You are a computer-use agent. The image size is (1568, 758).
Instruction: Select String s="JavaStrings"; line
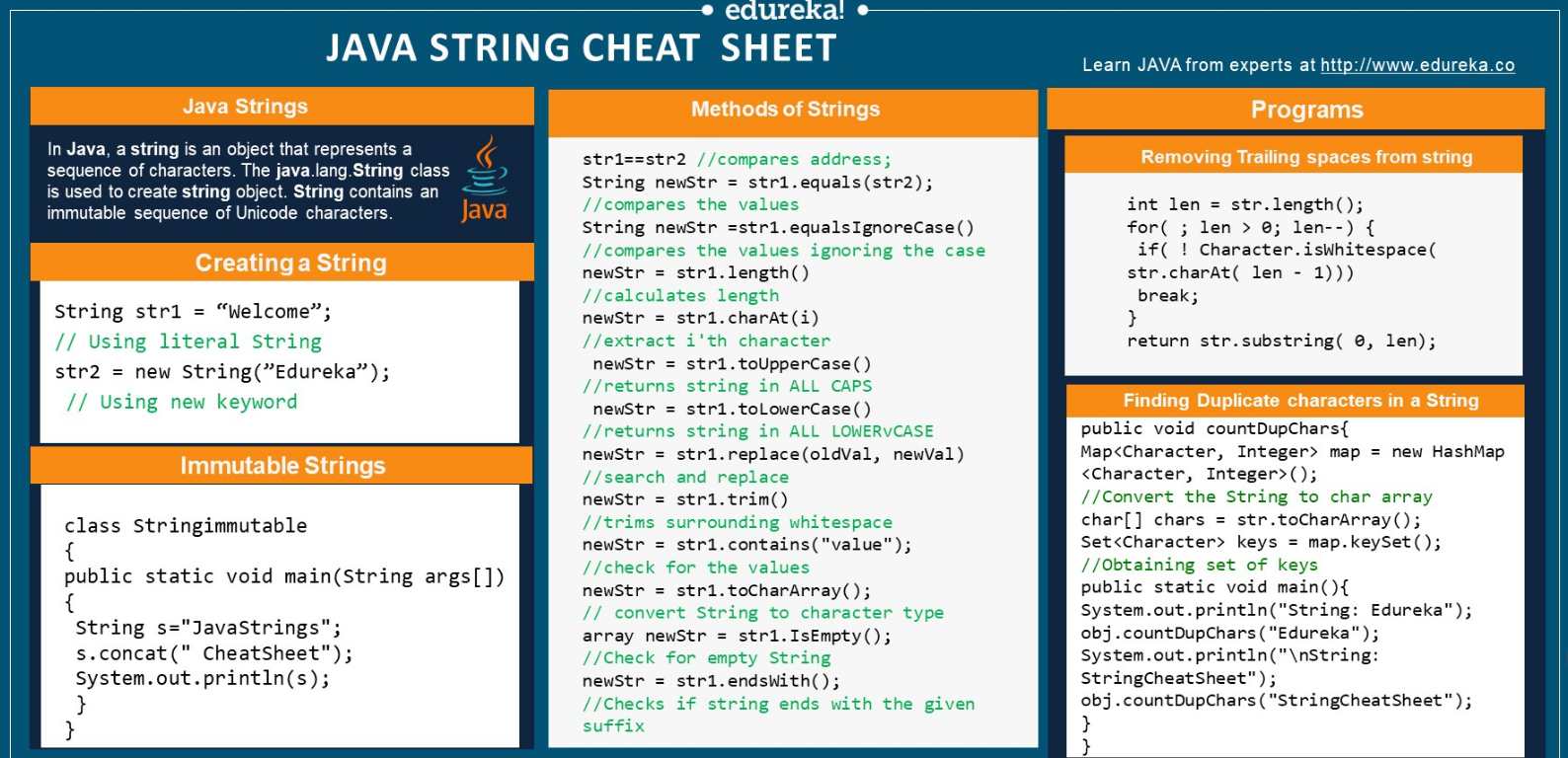click(208, 628)
